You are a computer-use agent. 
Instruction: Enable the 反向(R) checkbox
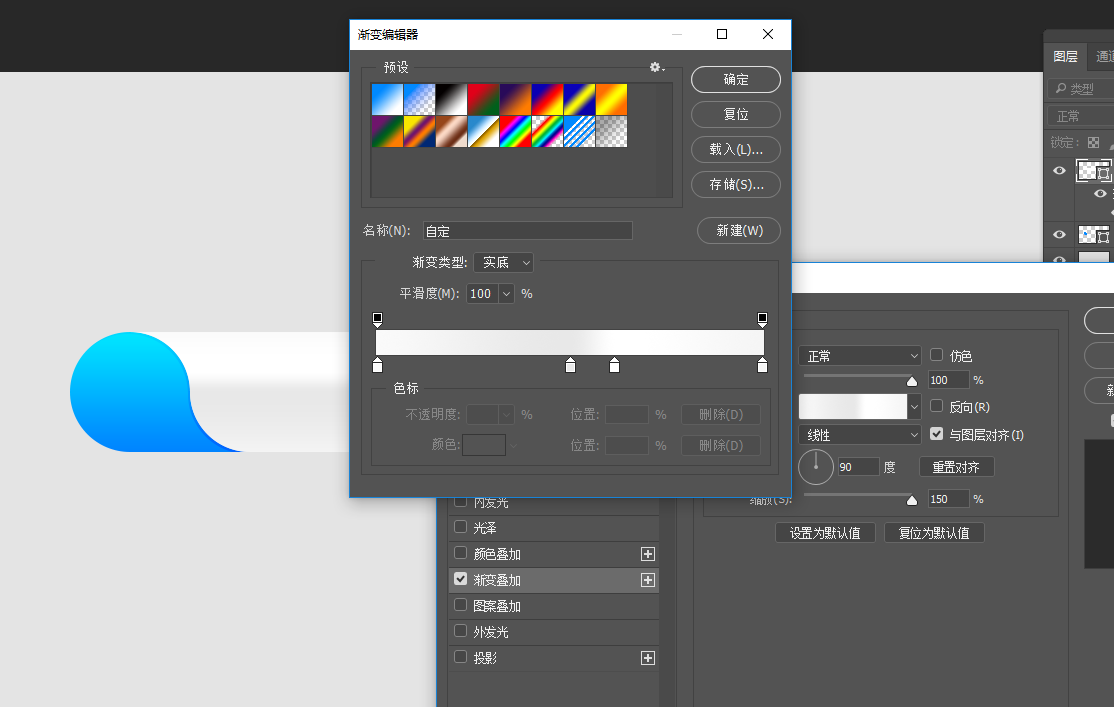[936, 406]
